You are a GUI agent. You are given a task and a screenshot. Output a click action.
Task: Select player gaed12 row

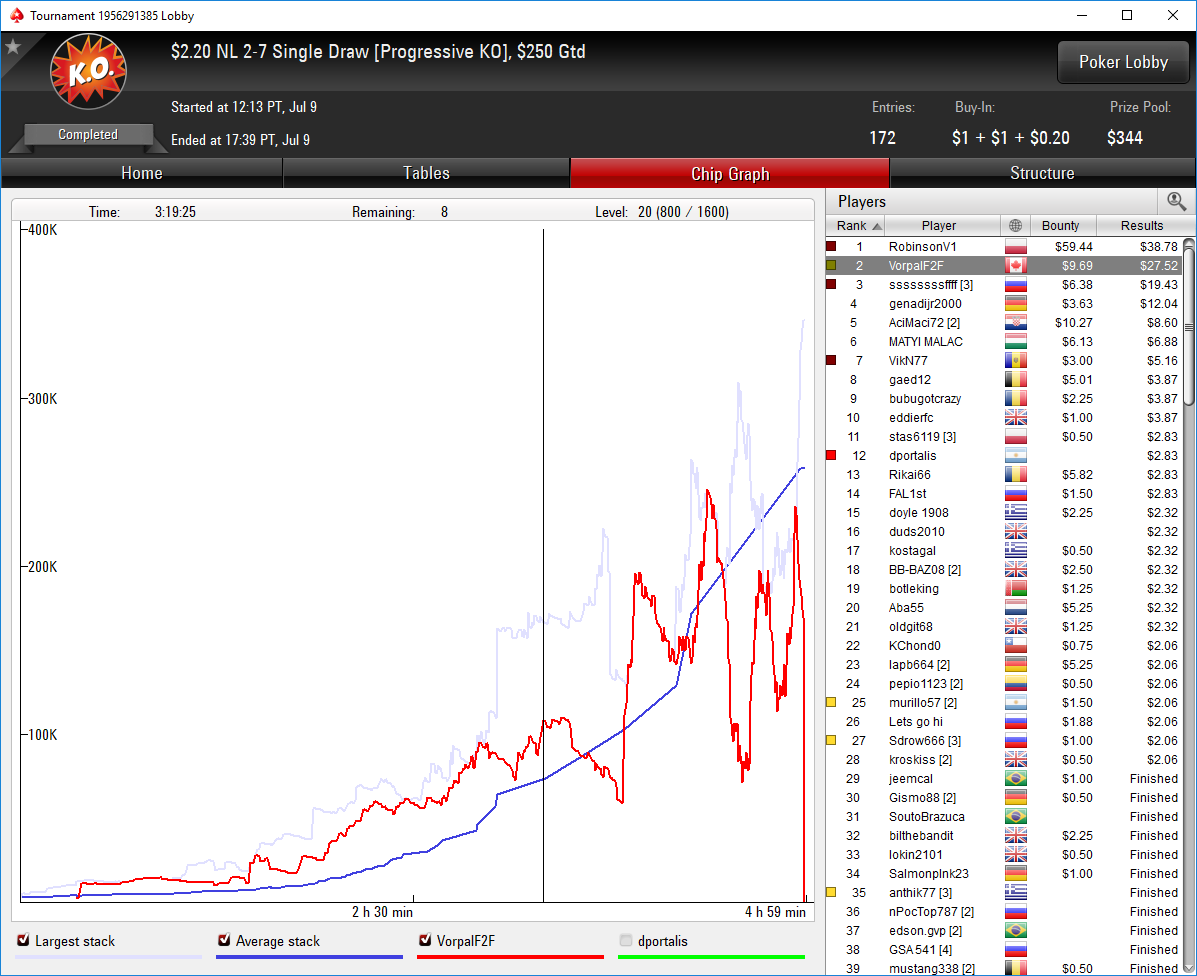click(x=1004, y=379)
